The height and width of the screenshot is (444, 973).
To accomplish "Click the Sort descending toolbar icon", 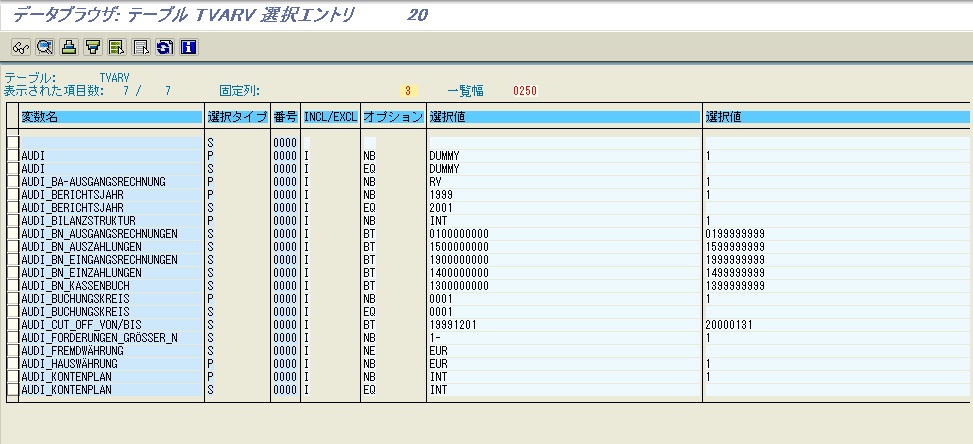I will (92, 46).
